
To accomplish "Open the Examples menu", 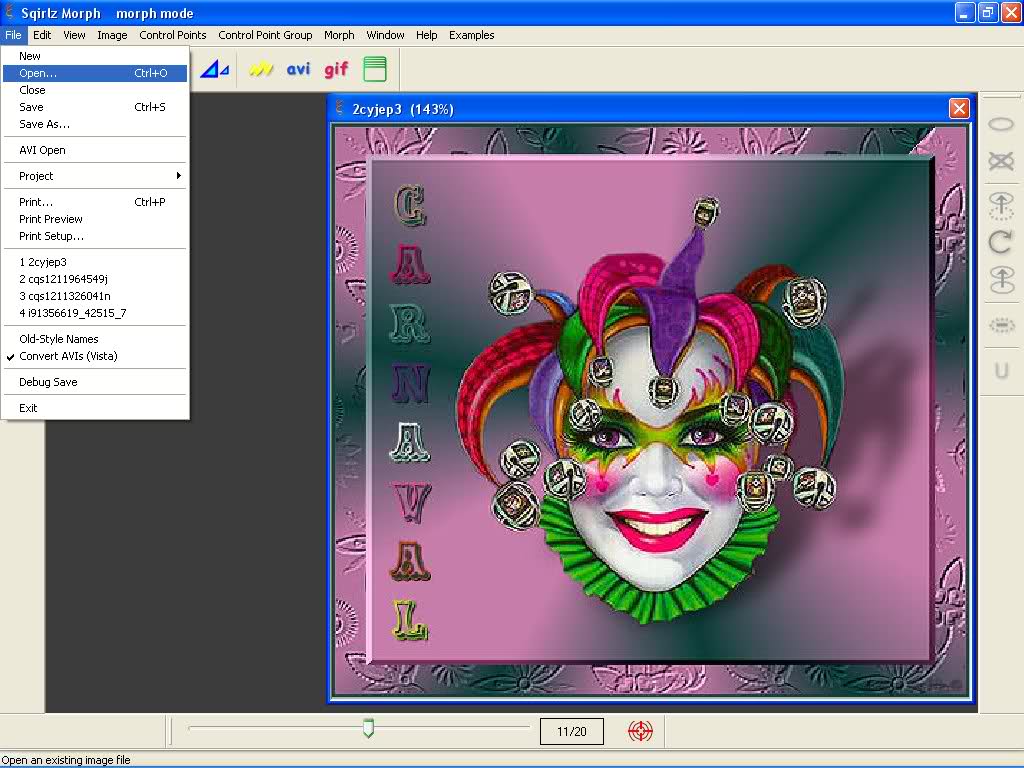I will point(472,35).
